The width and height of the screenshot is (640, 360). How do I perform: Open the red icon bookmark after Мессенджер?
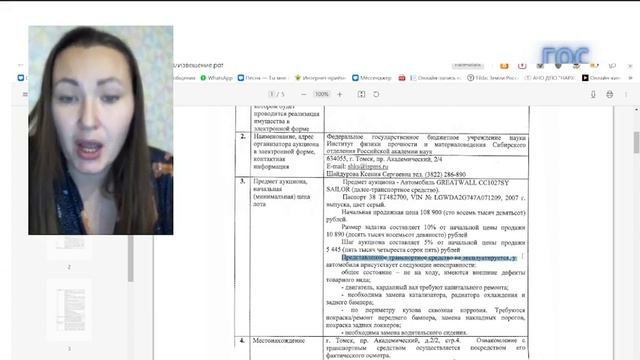click(x=402, y=78)
